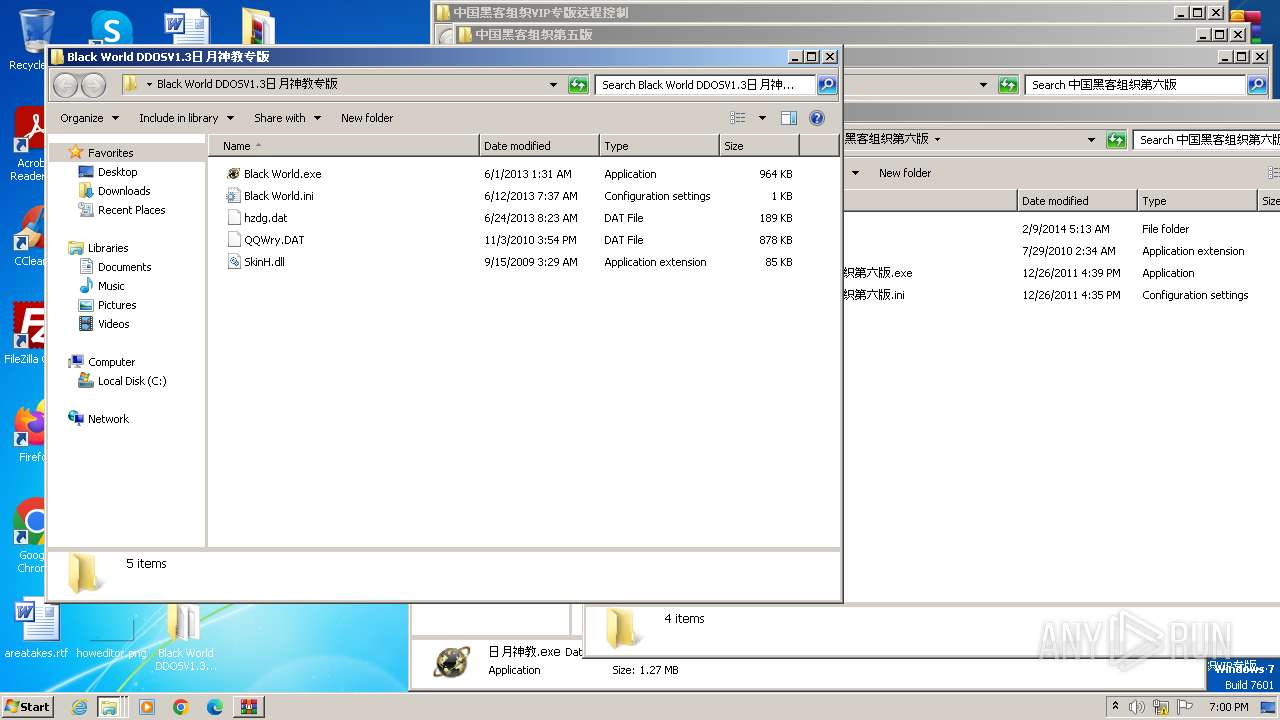Sort by Type column in front window
Screen dimensions: 1280x720
pos(660,146)
